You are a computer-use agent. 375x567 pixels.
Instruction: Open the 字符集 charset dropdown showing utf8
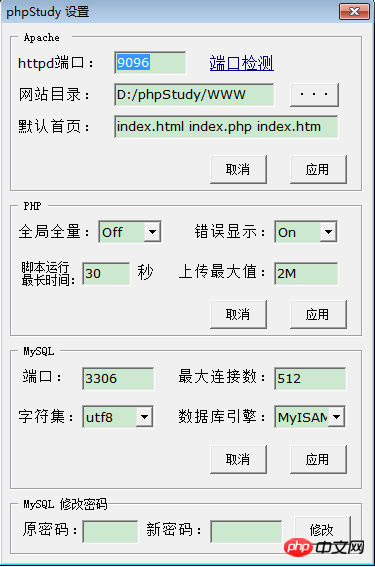[x=118, y=417]
